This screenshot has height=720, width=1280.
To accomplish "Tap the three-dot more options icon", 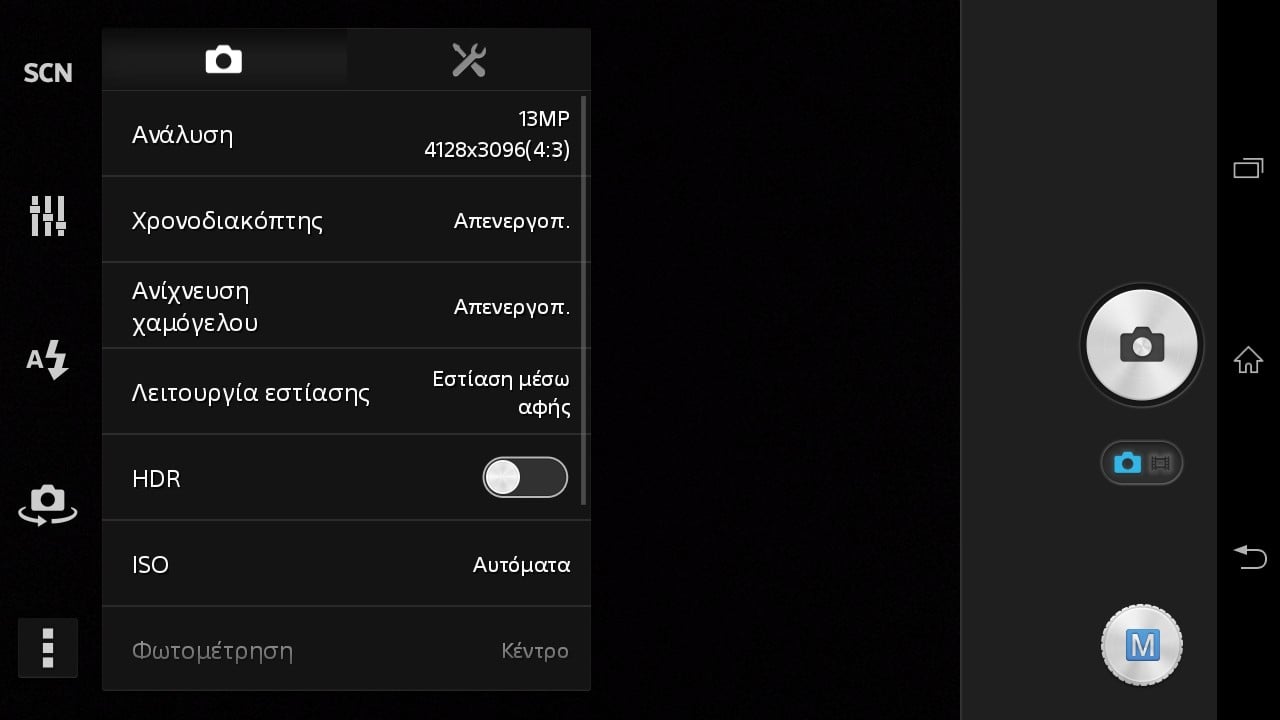I will coord(47,648).
